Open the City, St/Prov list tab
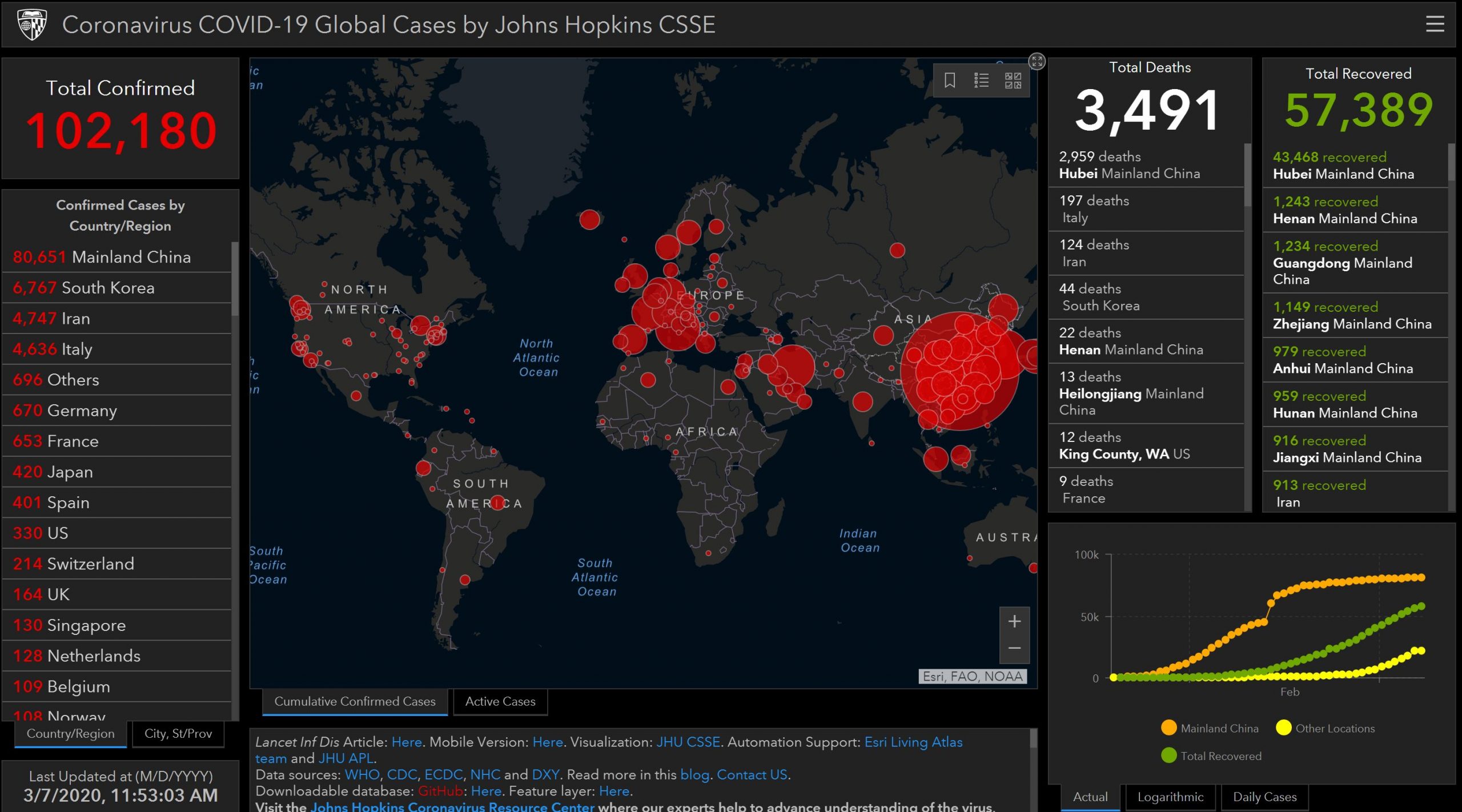 tap(178, 734)
